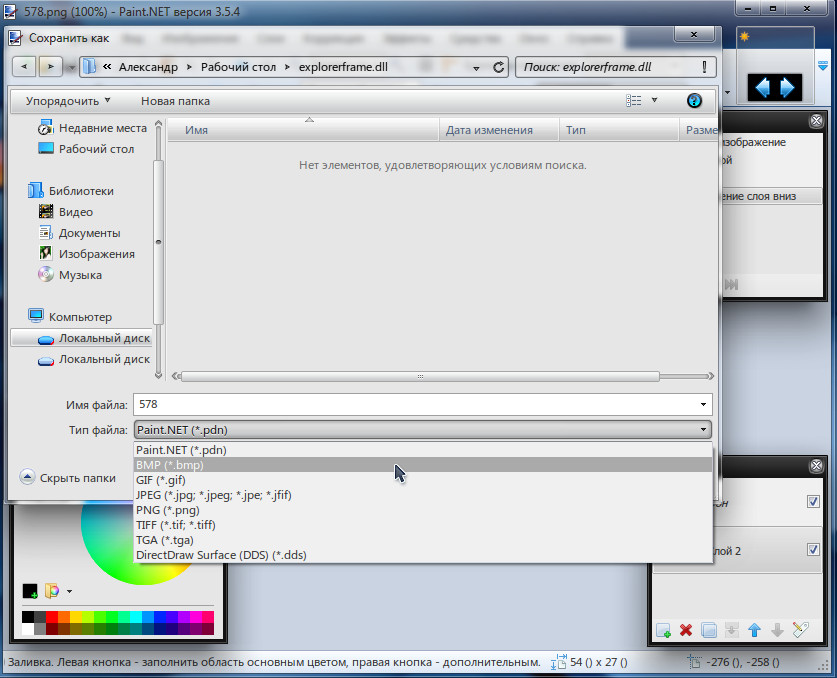Choose GIF (*.gif) file type
This screenshot has width=837, height=678.
point(423,480)
